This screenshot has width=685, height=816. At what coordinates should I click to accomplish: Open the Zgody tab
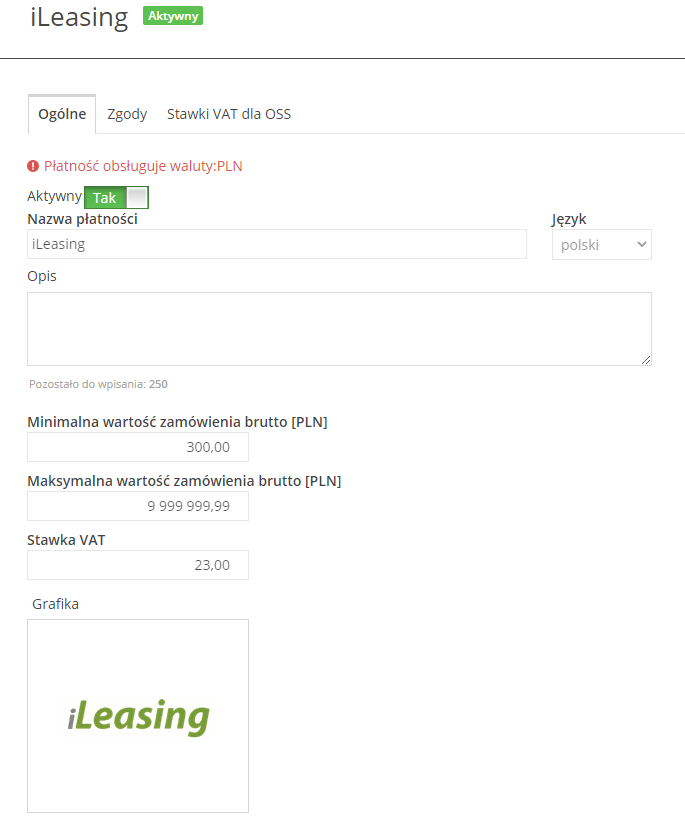(x=127, y=114)
